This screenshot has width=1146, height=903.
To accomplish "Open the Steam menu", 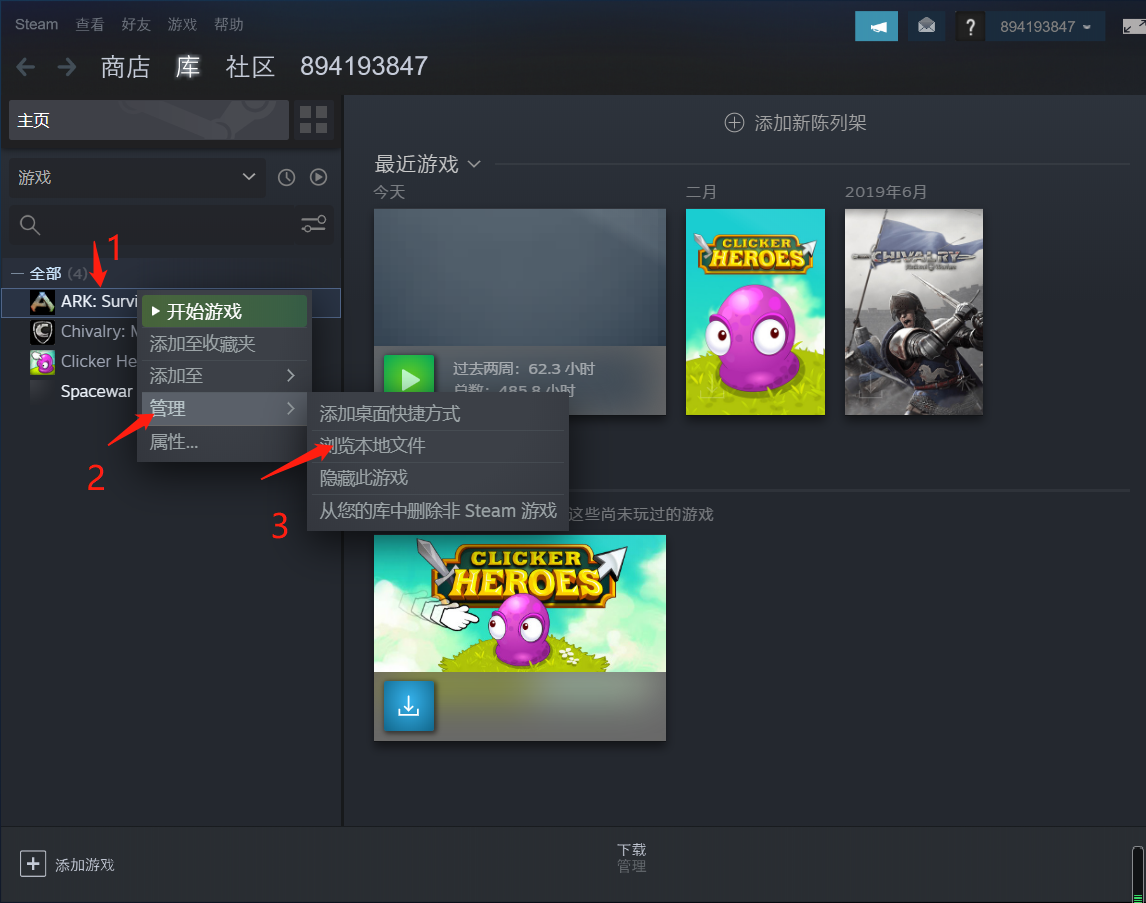I will pyautogui.click(x=37, y=24).
